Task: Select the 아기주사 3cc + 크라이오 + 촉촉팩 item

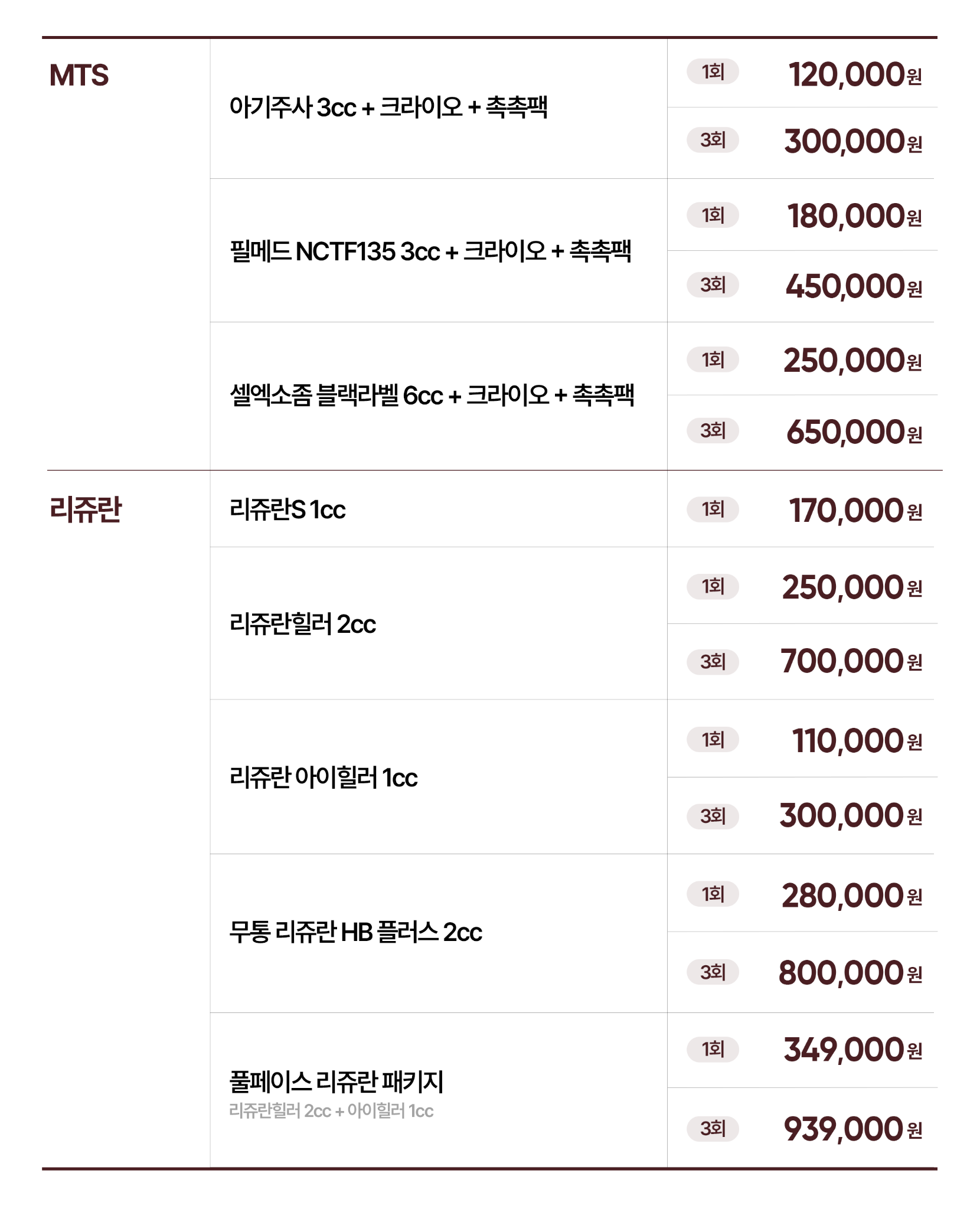Action: click(x=388, y=107)
